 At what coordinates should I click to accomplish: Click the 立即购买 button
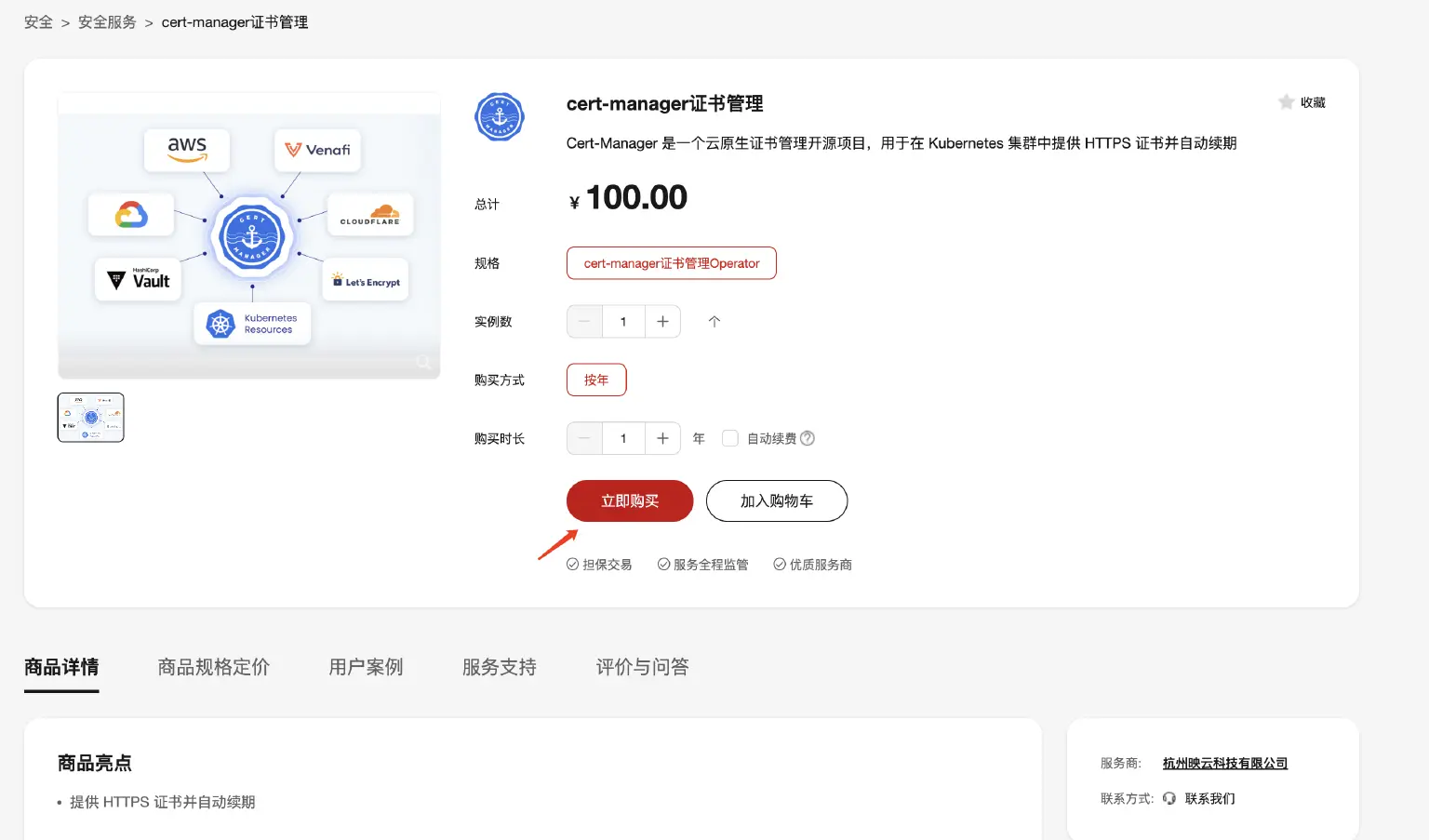(629, 500)
